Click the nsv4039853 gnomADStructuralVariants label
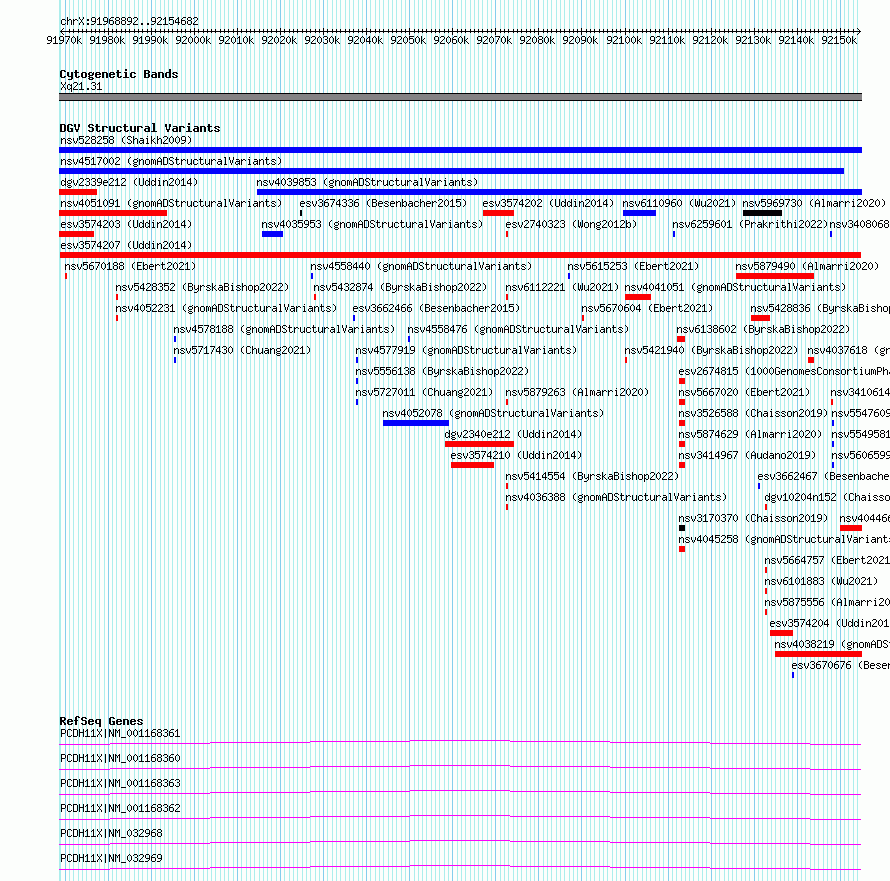Viewport: 890px width, 881px height. coord(367,182)
